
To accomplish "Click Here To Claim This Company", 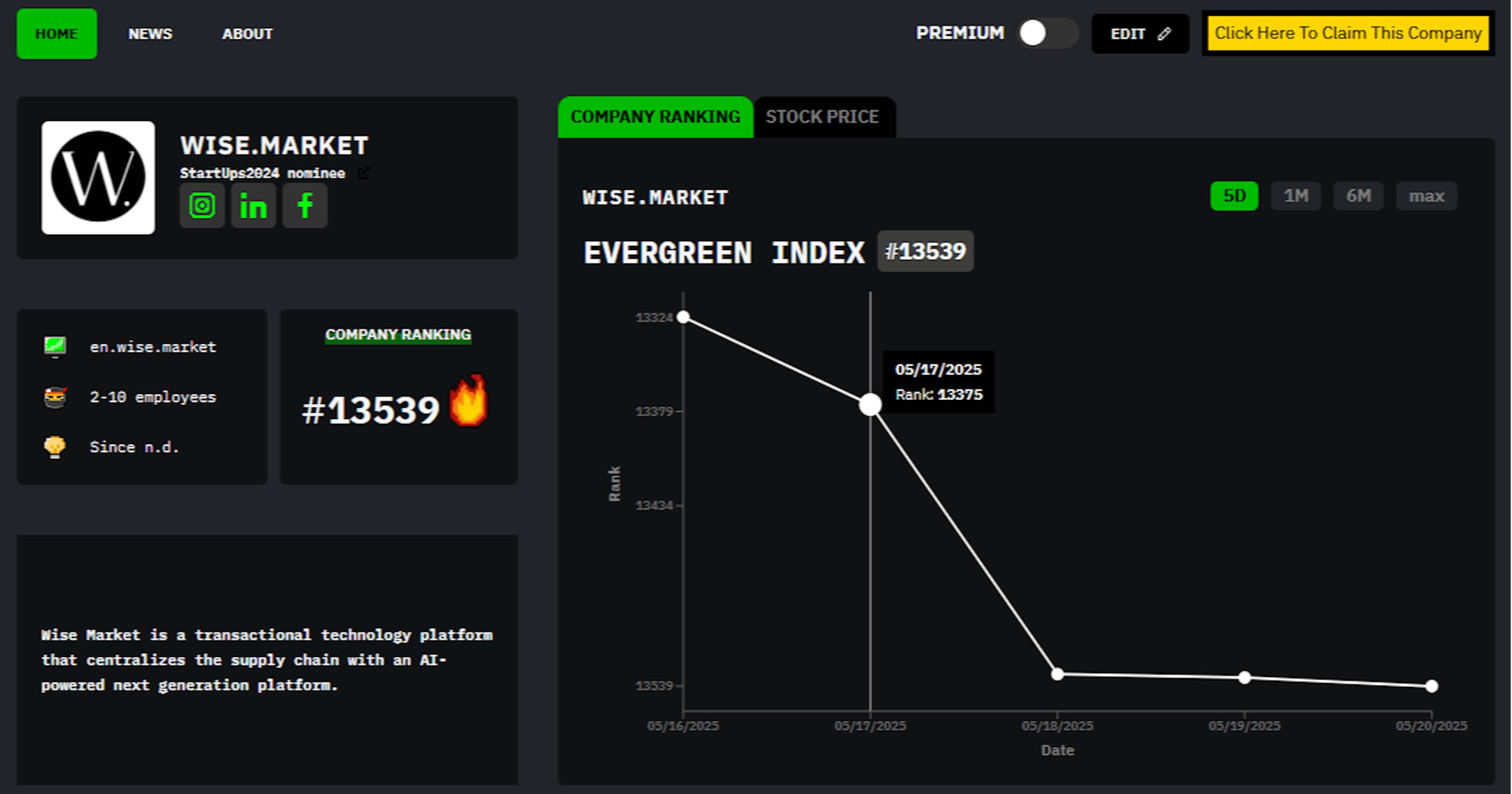I will coord(1348,33).
